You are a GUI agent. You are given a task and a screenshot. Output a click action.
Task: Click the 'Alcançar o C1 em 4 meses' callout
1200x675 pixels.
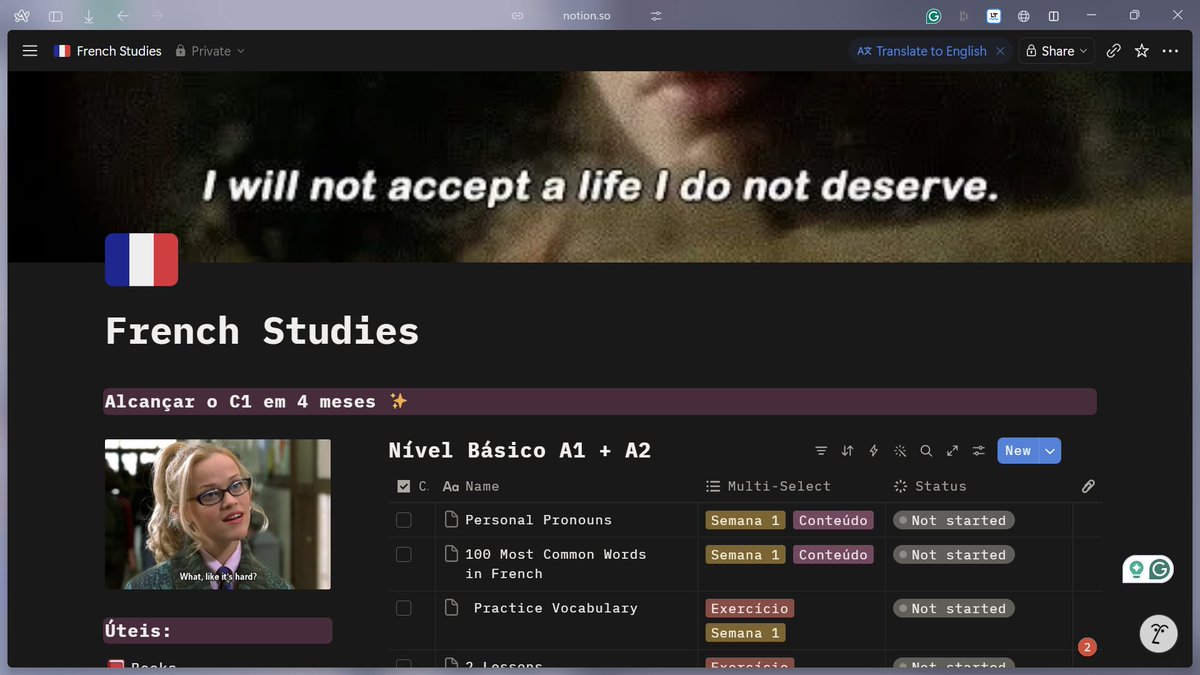pos(600,401)
